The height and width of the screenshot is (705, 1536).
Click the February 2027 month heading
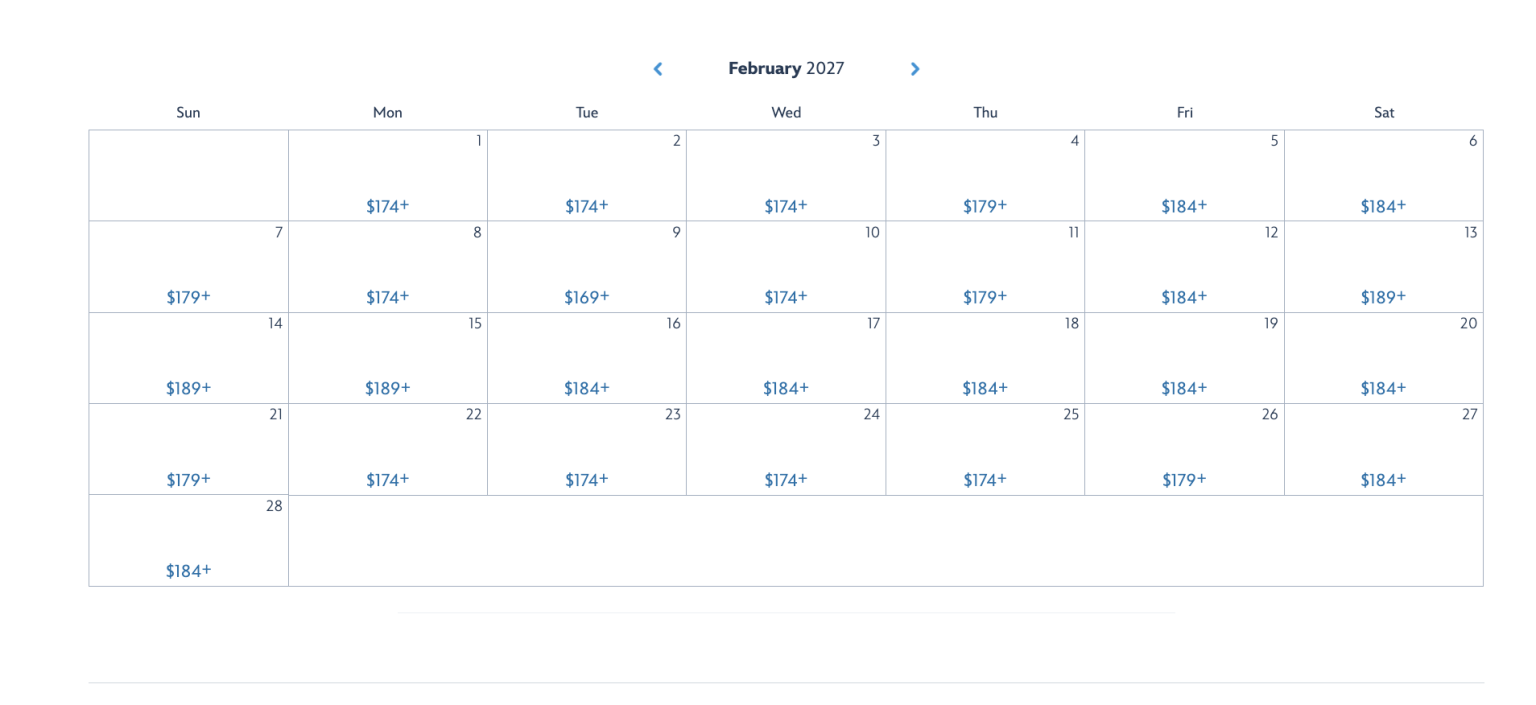[786, 69]
